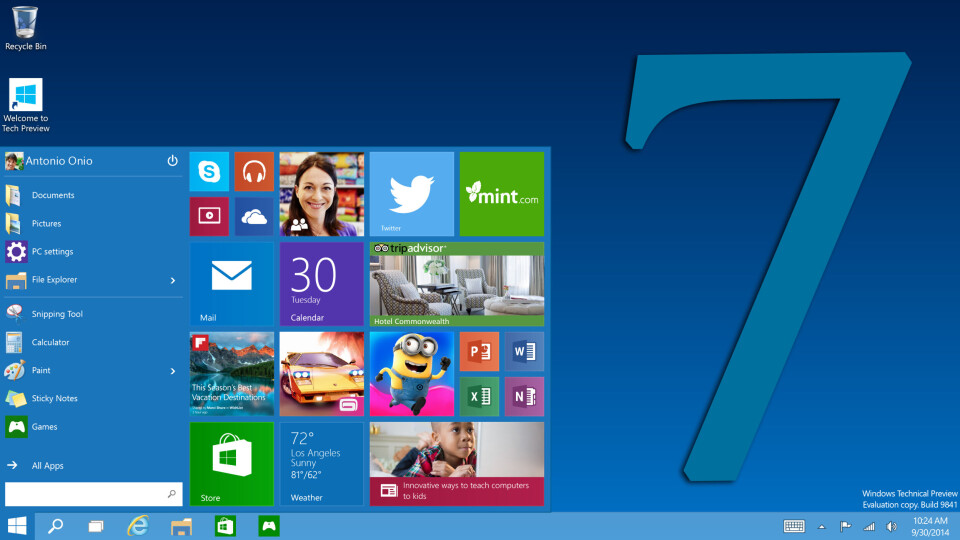Open the Store tile
Image resolution: width=960 pixels, height=540 pixels.
point(231,464)
